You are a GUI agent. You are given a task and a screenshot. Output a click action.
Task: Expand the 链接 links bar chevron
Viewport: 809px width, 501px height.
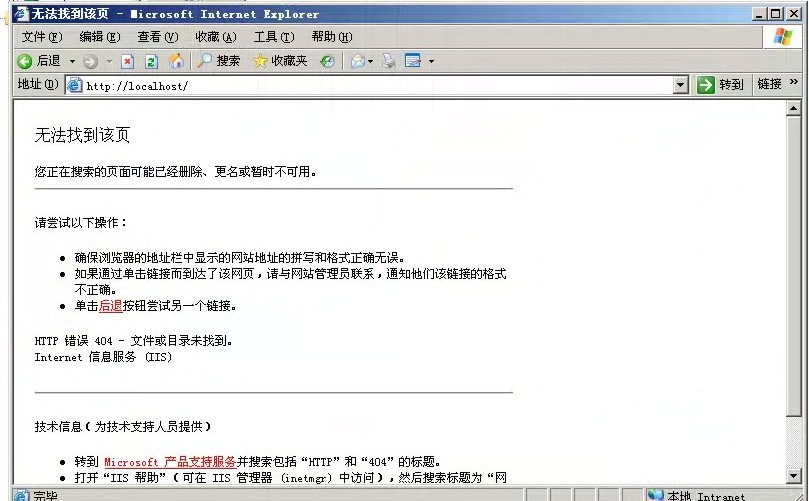click(794, 82)
